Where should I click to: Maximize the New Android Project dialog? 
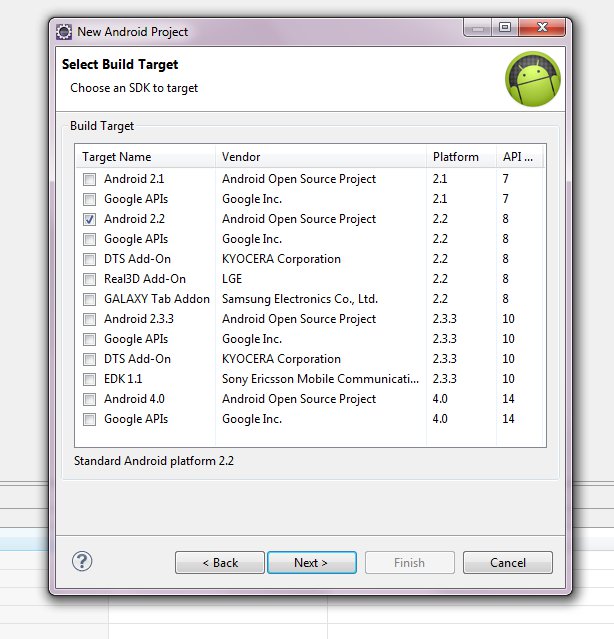tap(505, 27)
